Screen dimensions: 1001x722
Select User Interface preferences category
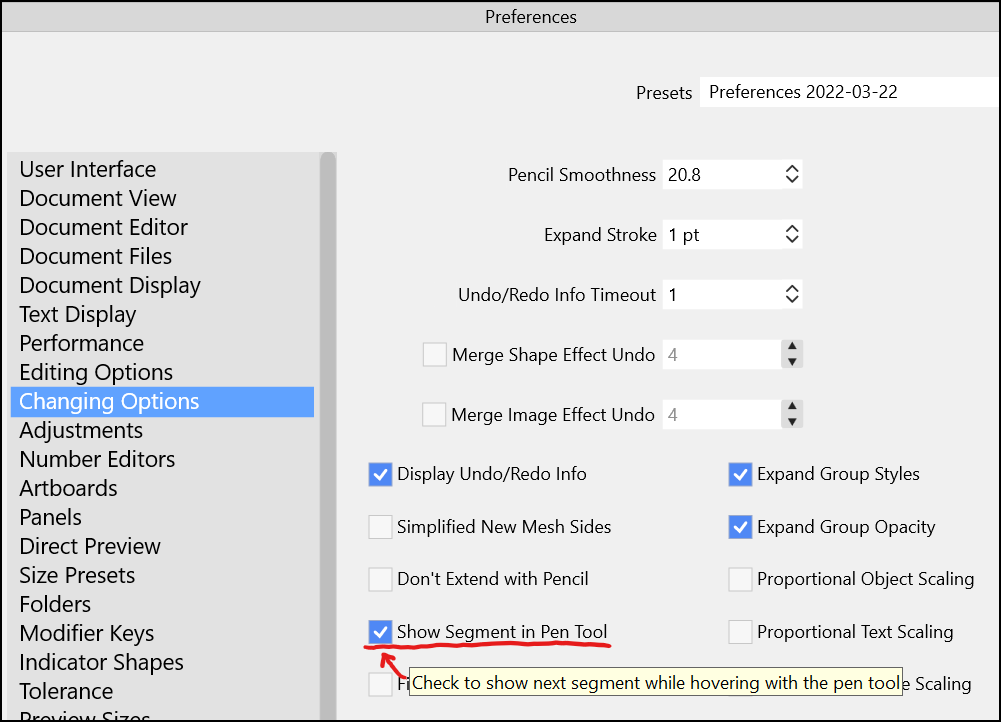[x=88, y=169]
